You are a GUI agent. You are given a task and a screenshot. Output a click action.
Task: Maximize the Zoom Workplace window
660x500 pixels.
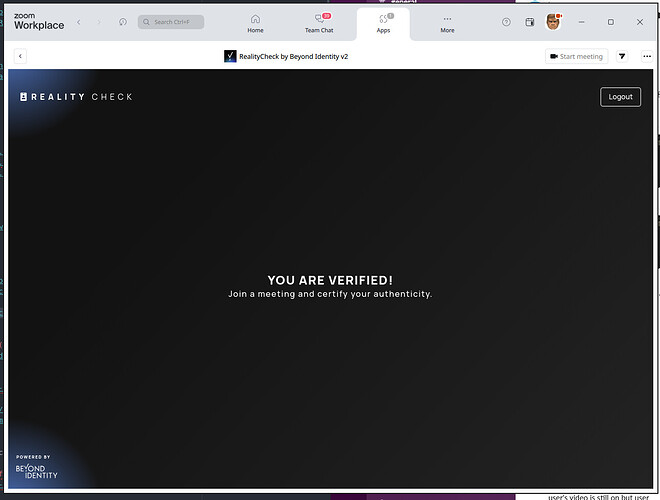pyautogui.click(x=611, y=22)
